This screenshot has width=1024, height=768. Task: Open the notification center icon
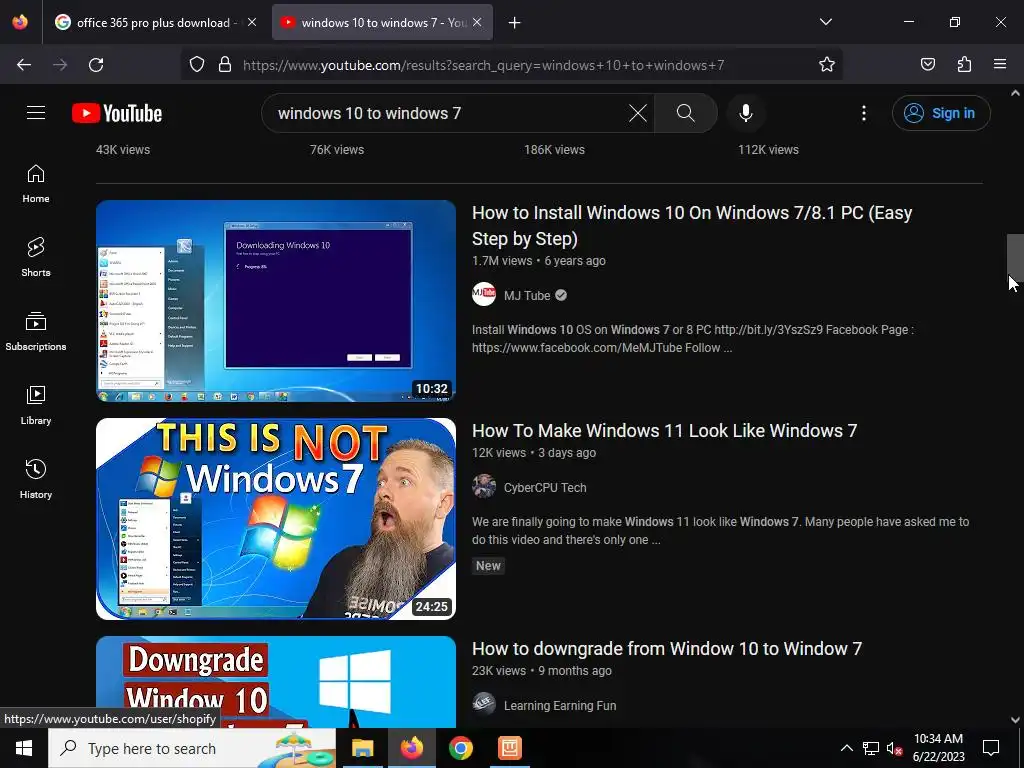point(991,748)
